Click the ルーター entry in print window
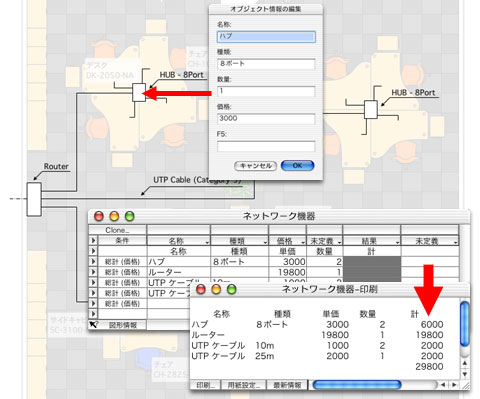 coord(208,335)
